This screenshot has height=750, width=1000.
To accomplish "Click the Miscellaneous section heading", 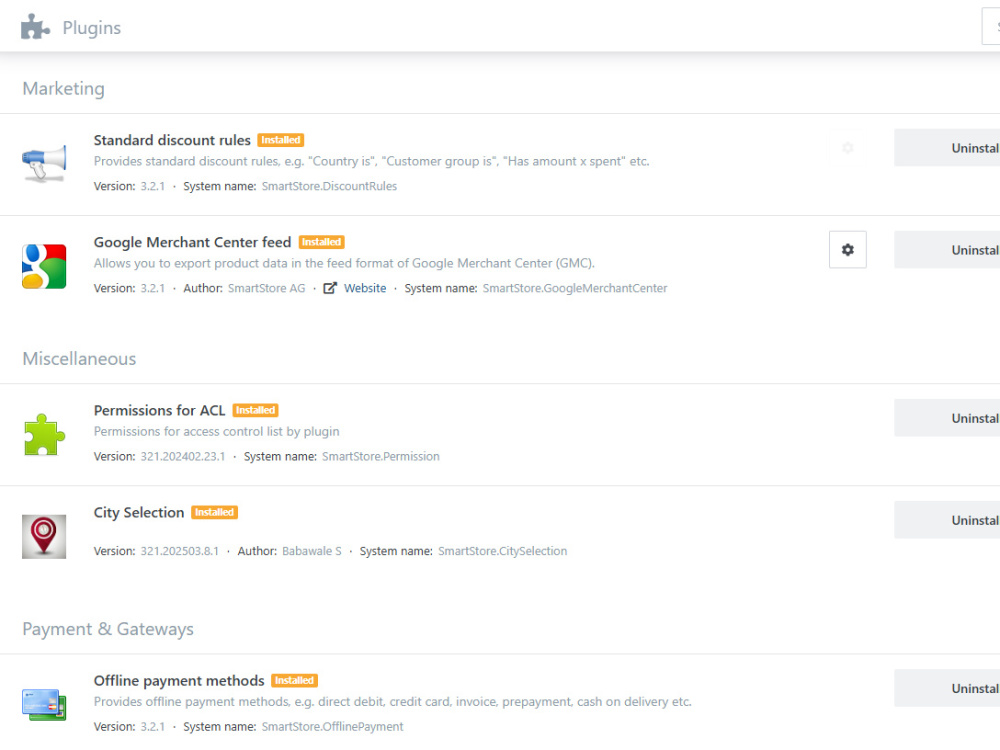I will point(79,359).
